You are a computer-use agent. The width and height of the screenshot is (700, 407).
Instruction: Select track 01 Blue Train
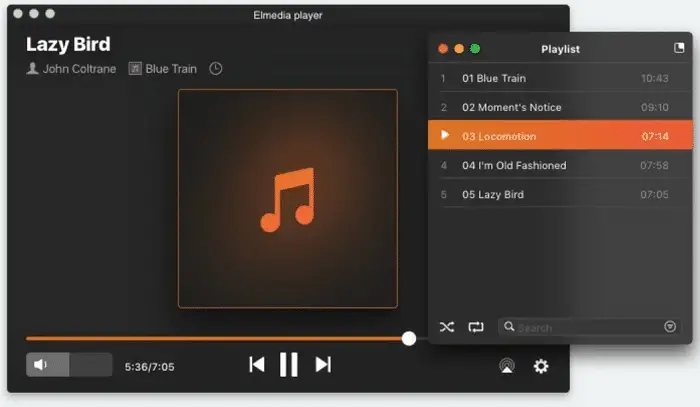pos(560,78)
